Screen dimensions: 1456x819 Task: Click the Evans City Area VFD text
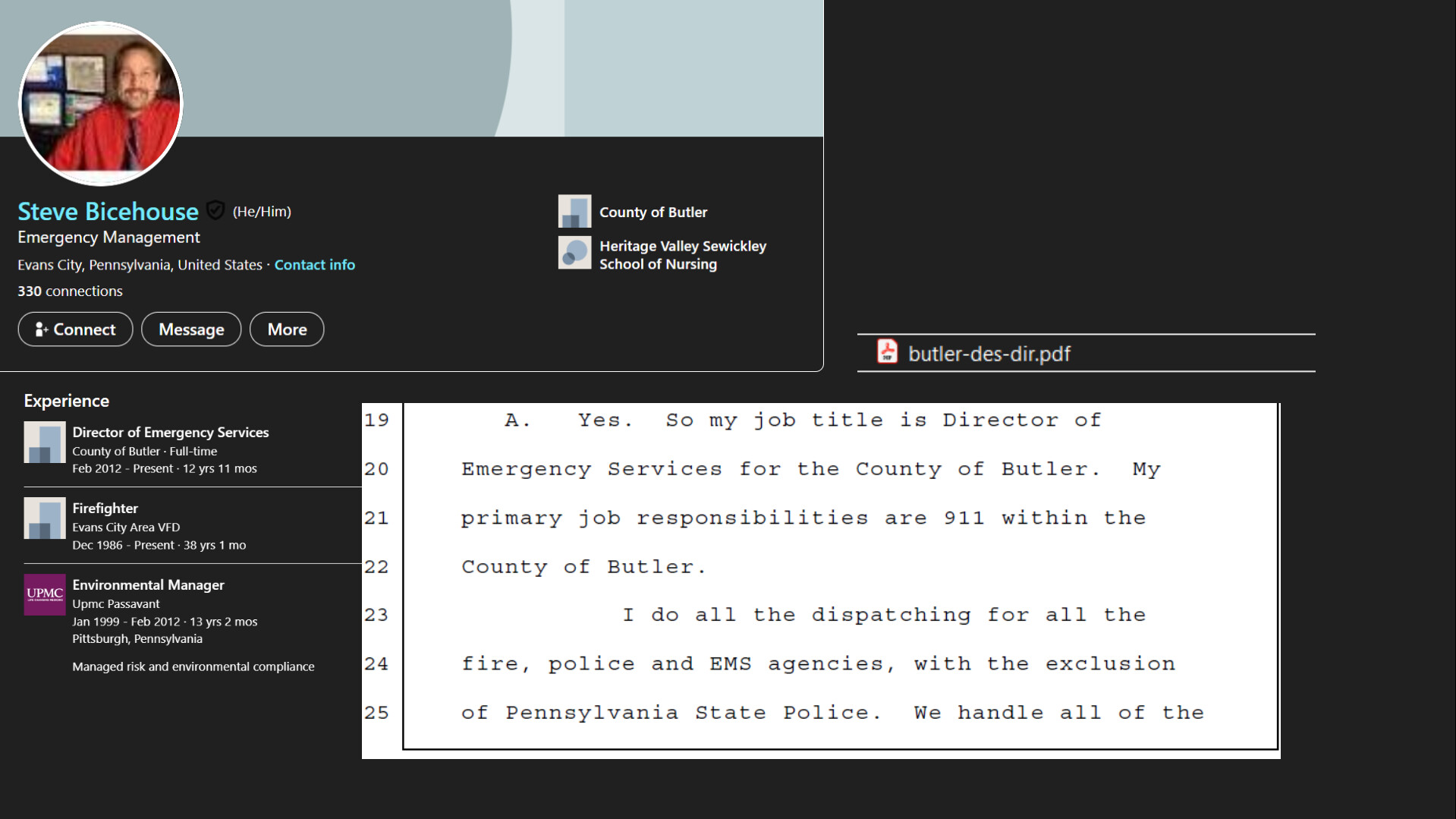(x=126, y=527)
